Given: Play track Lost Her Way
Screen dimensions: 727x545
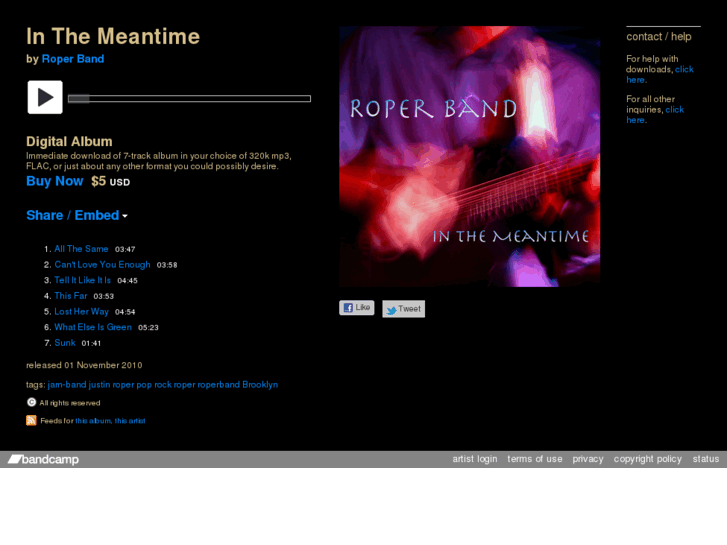Looking at the screenshot, I should (82, 312).
